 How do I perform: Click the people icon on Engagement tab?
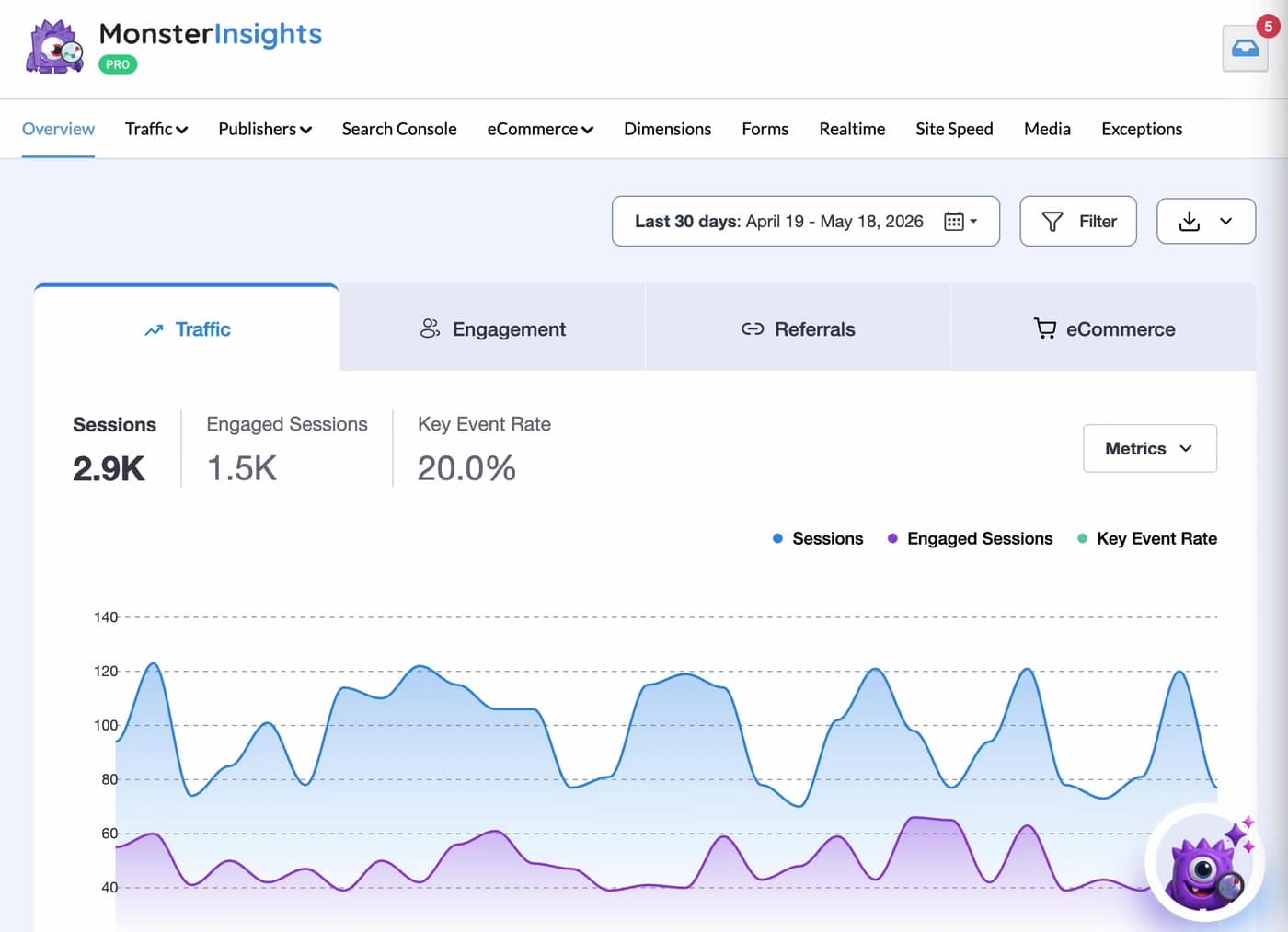[430, 328]
